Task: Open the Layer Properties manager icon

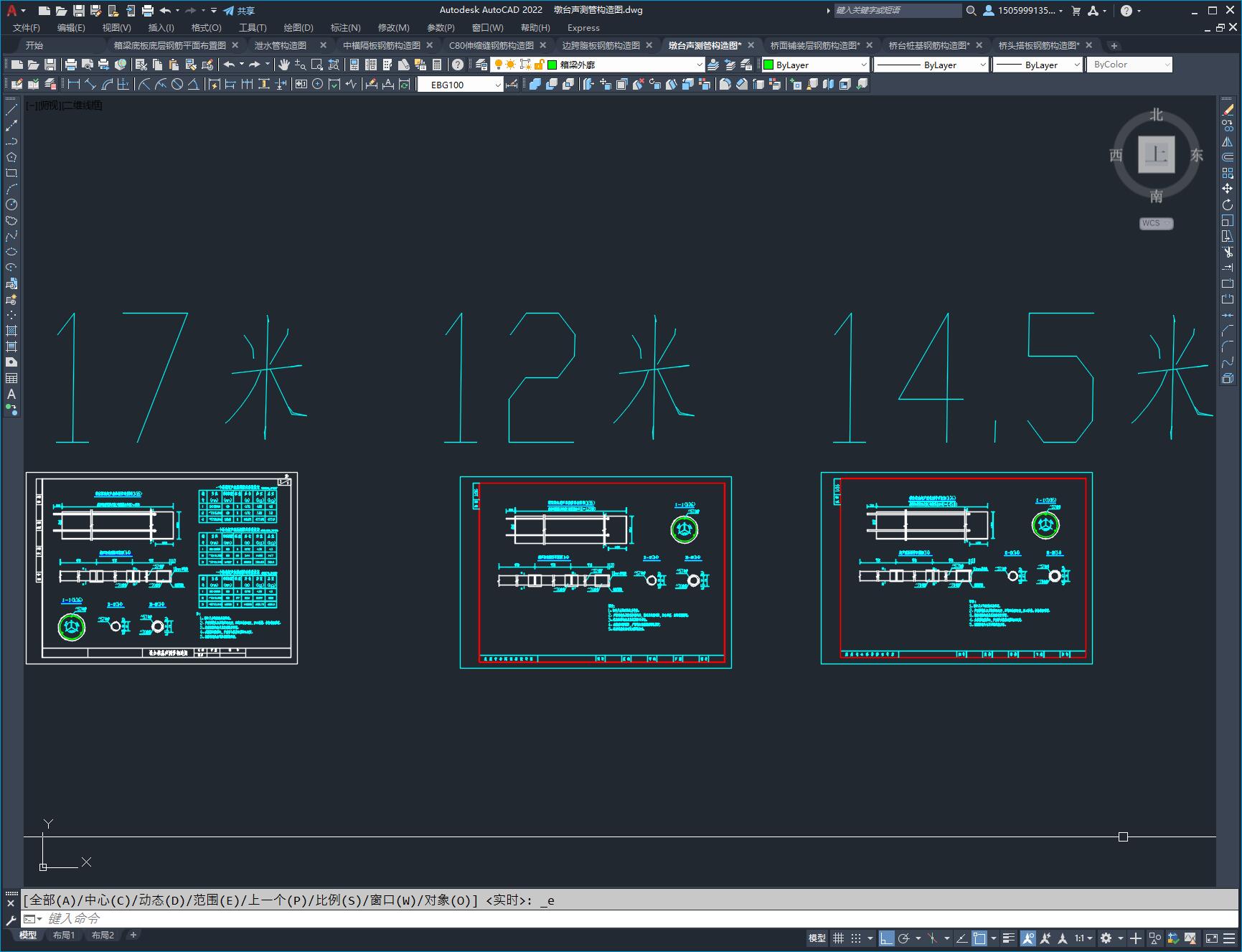Action: (x=481, y=65)
